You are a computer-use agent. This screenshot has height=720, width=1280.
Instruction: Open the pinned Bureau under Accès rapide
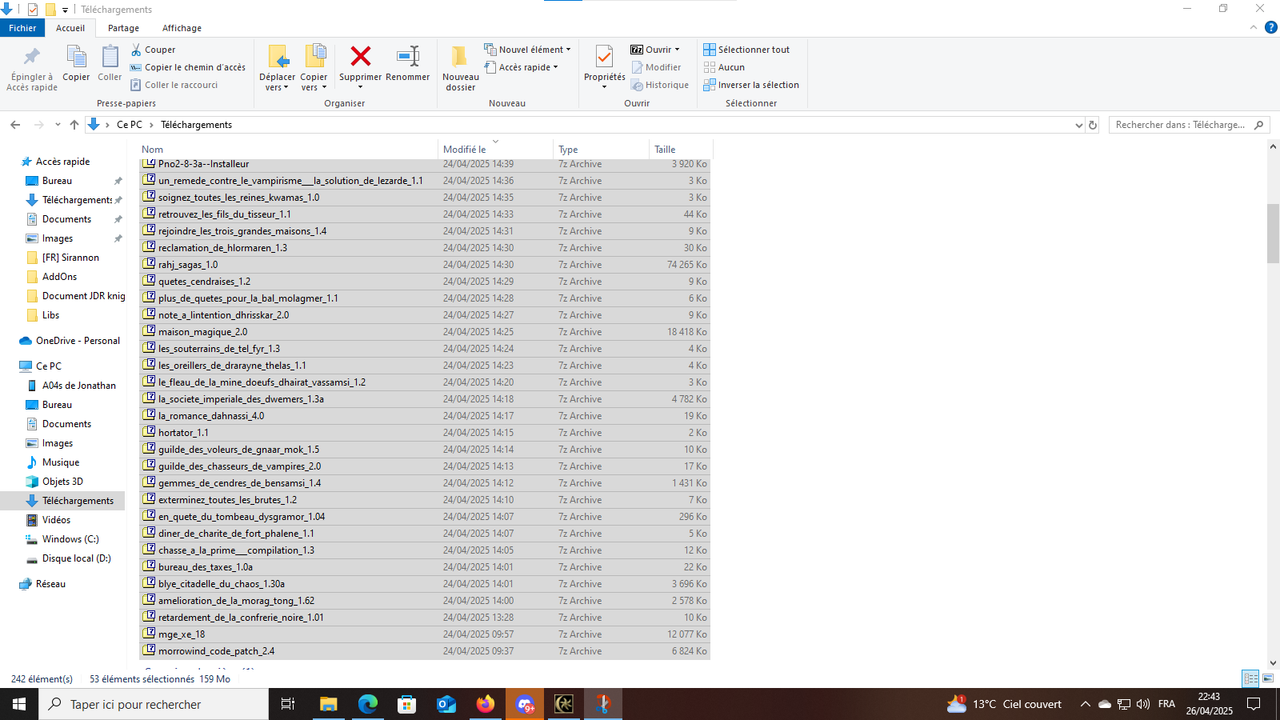[57, 181]
